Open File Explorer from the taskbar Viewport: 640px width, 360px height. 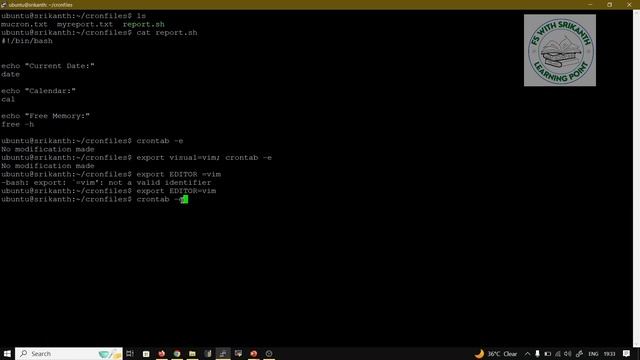[192, 354]
